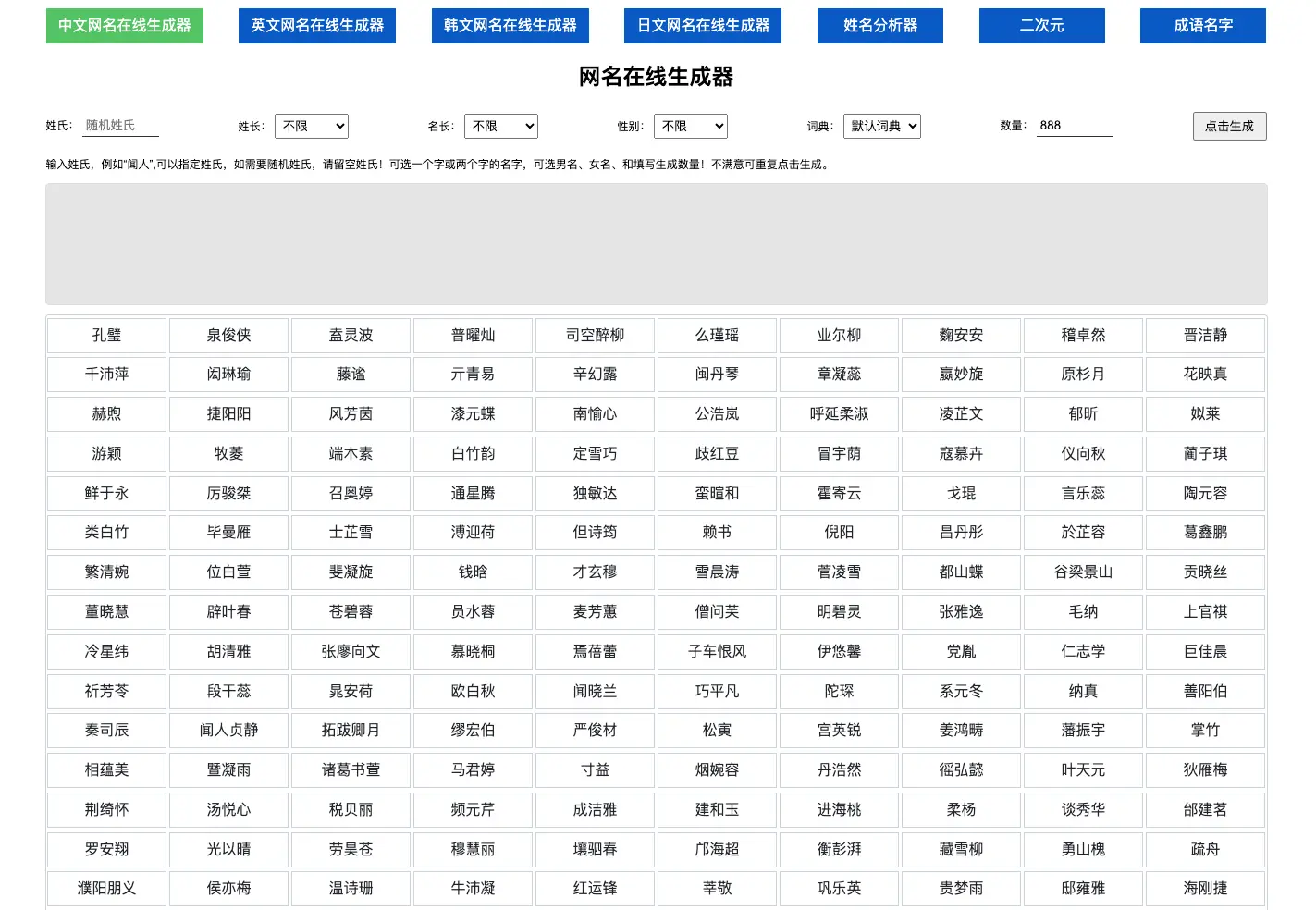Click the name 巨佳晨
The width and height of the screenshot is (1316, 910).
[x=1206, y=652]
